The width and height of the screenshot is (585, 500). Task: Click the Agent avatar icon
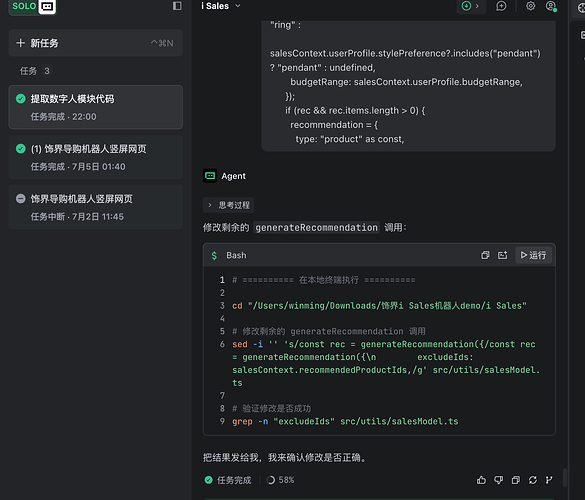coord(210,176)
